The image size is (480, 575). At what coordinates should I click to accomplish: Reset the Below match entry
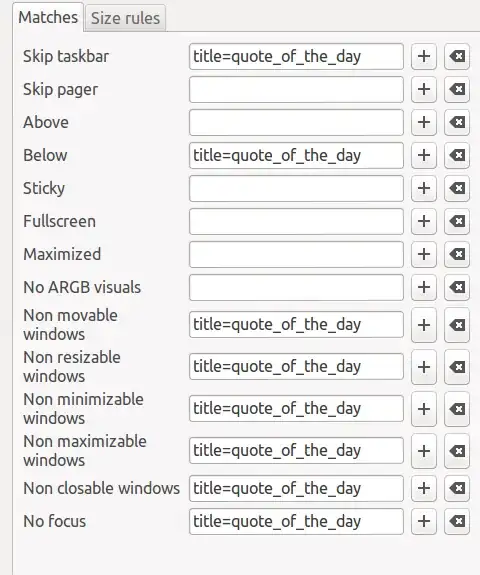[457, 155]
